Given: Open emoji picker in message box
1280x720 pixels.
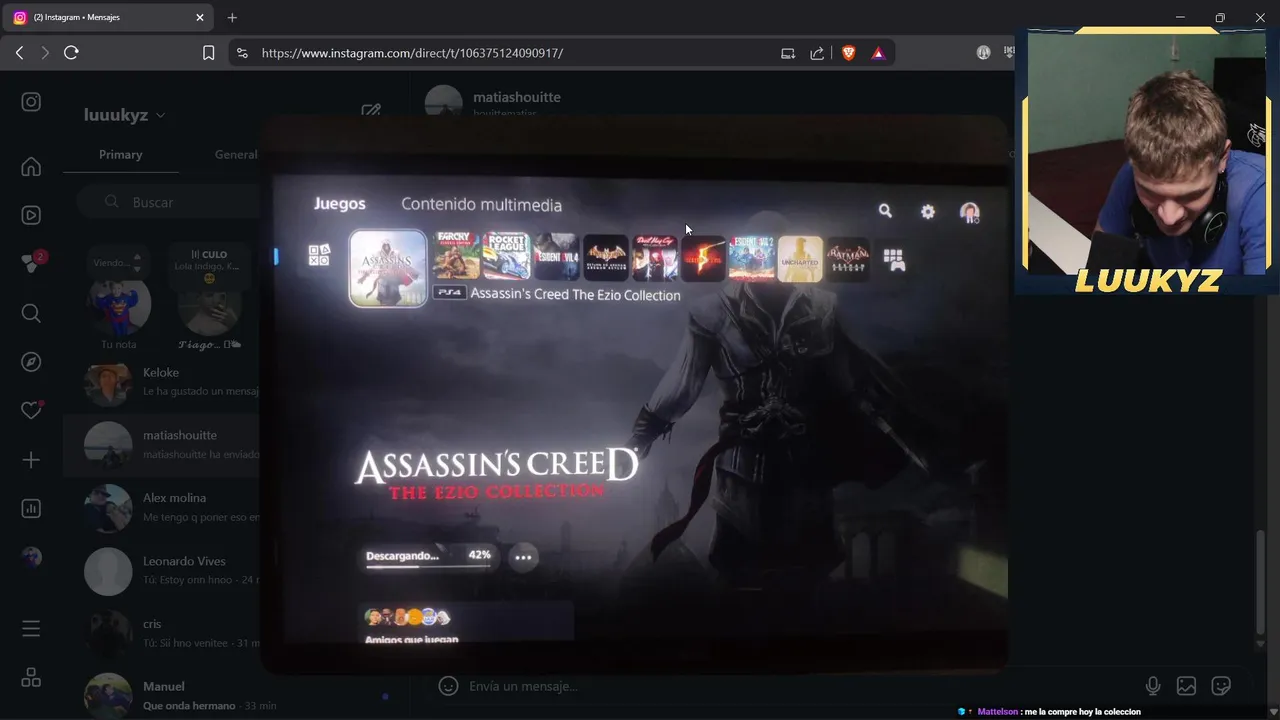Looking at the screenshot, I should 449,686.
